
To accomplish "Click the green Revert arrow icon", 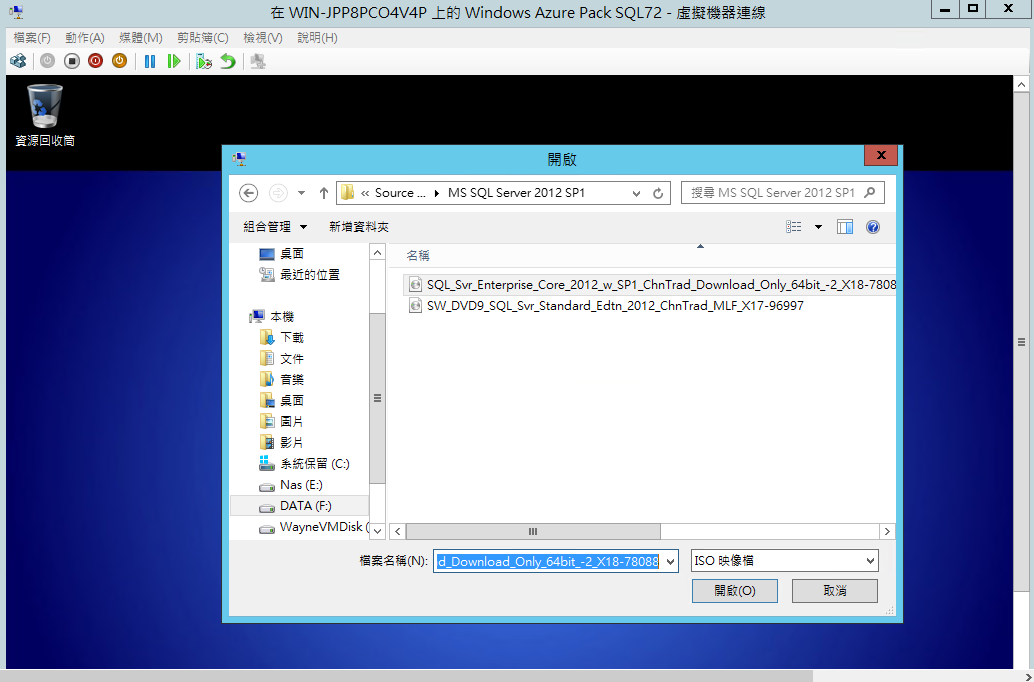I will tap(228, 61).
